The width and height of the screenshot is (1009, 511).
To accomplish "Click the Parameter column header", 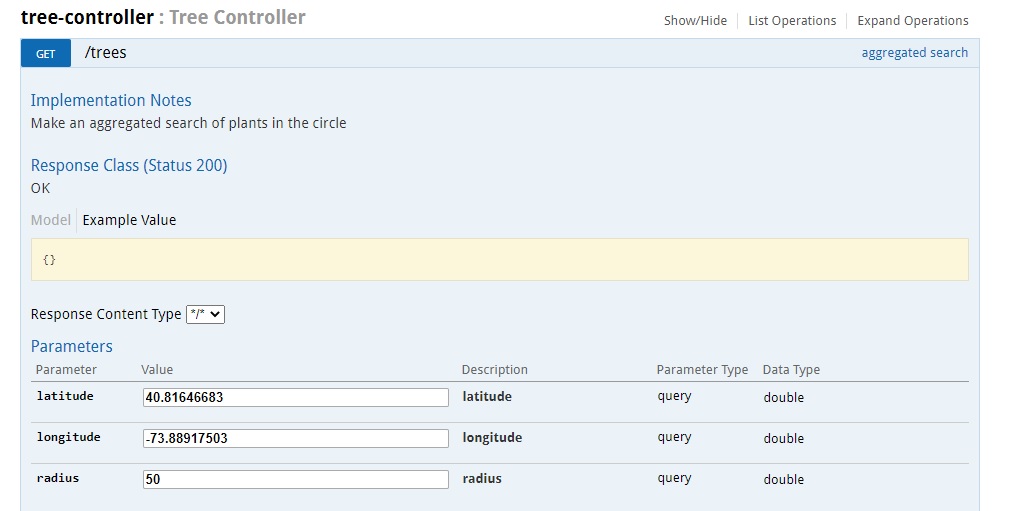I will point(66,370).
